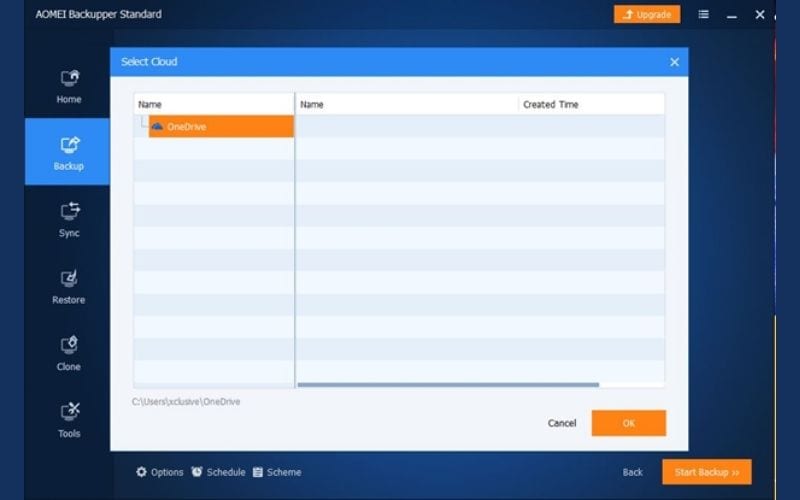
Task: Close the Select Cloud dialog
Action: (674, 62)
